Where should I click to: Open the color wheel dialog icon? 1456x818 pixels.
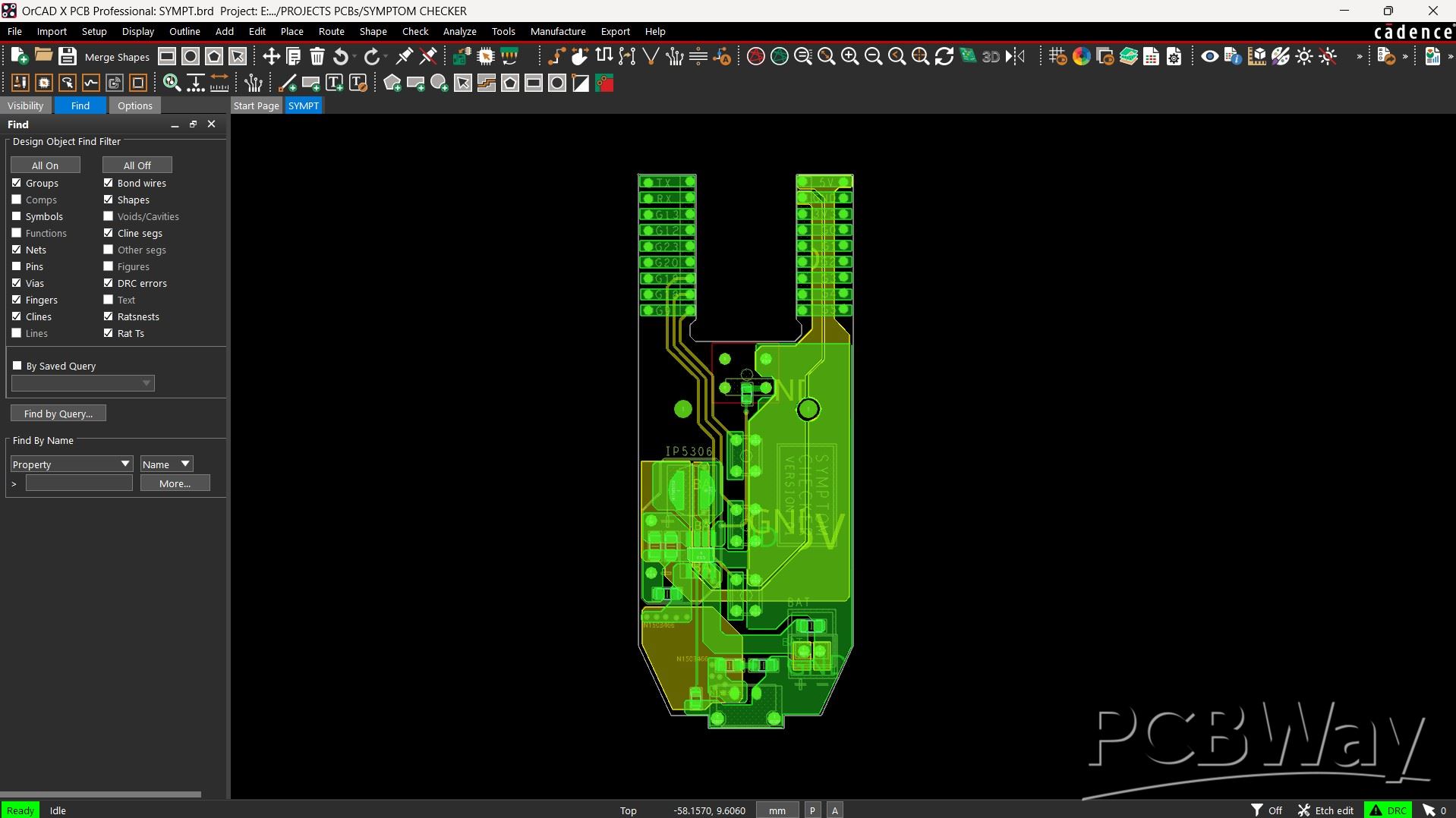click(1081, 56)
